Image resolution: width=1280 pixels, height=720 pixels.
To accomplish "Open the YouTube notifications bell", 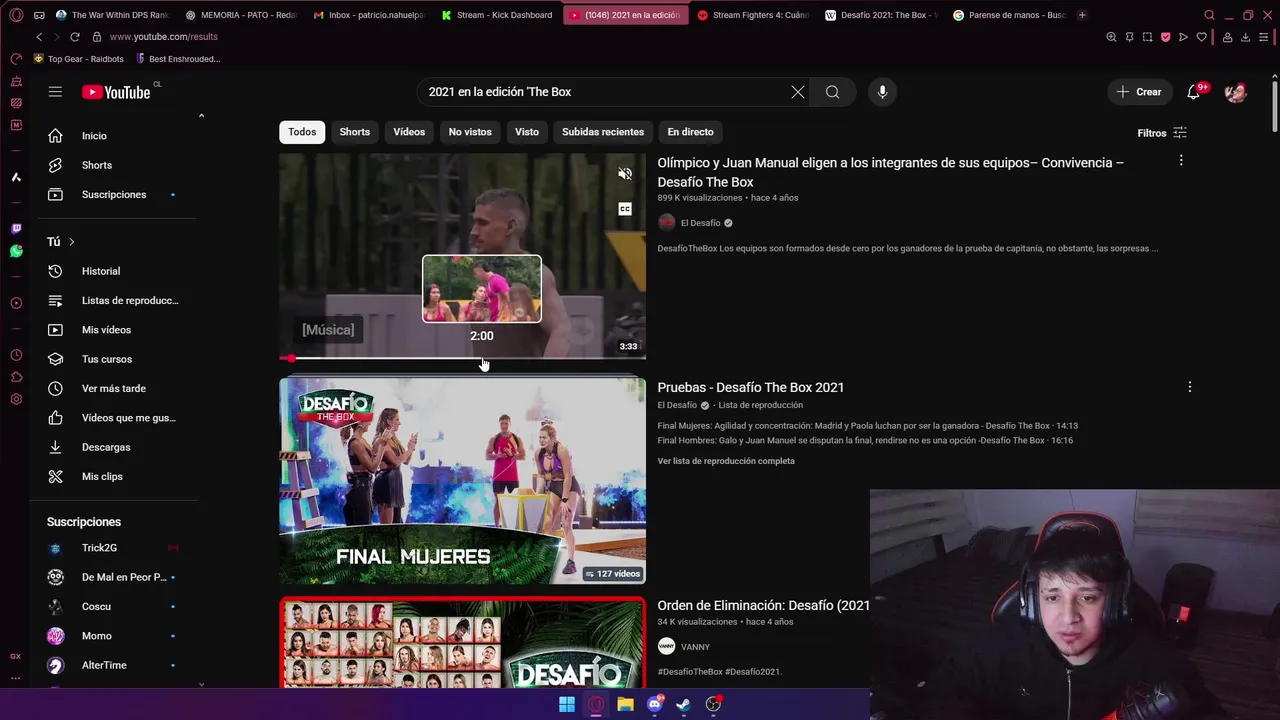I will click(1193, 92).
